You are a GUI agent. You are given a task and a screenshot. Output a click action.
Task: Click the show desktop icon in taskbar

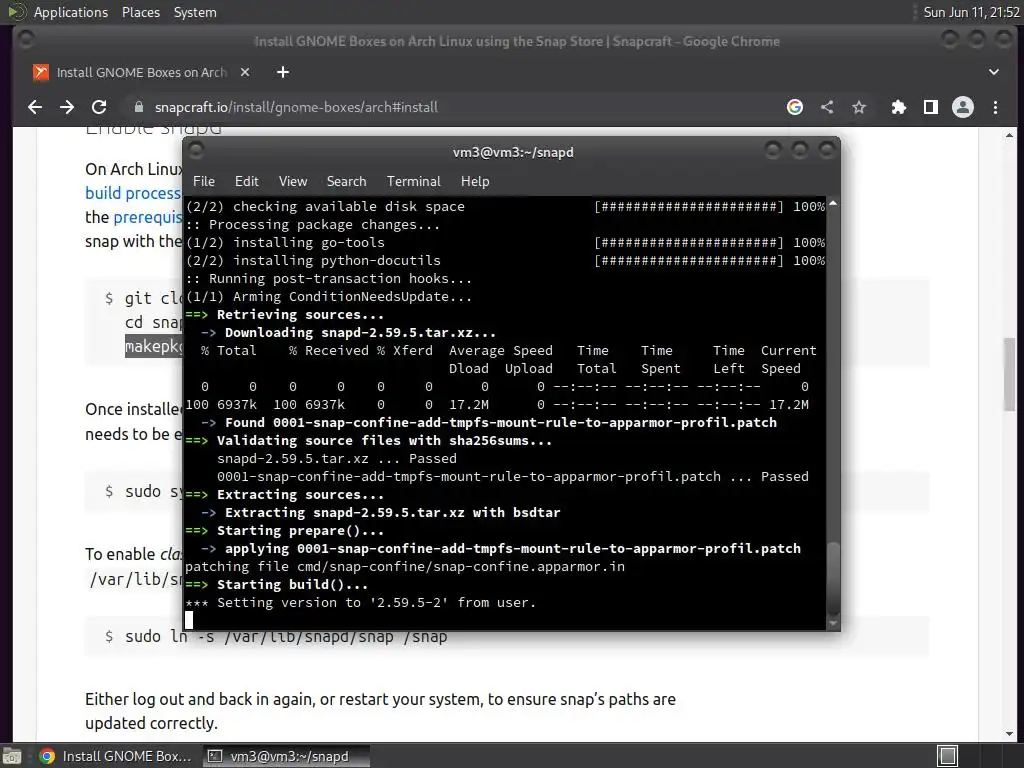[x=12, y=756]
